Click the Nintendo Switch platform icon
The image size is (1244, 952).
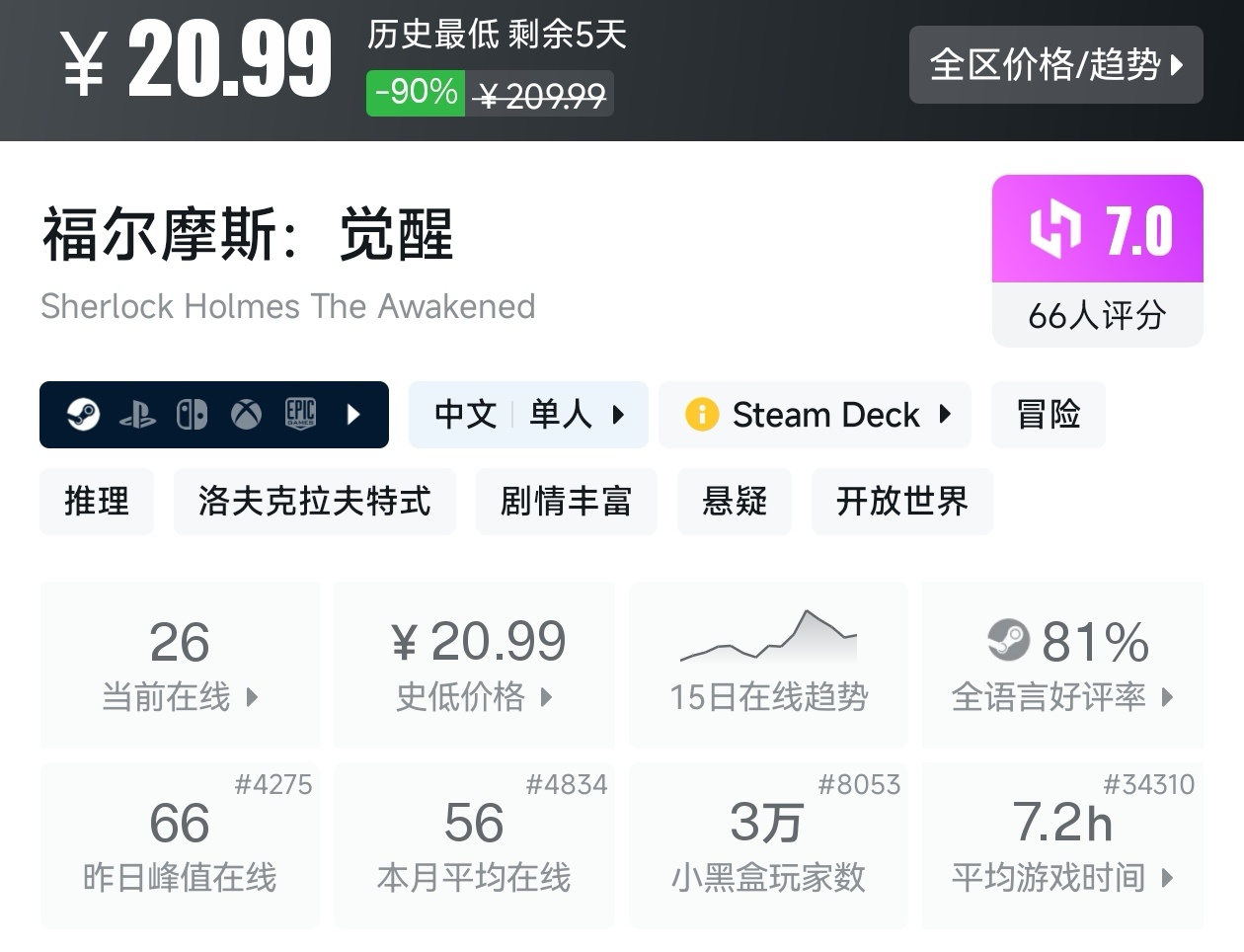tap(192, 415)
